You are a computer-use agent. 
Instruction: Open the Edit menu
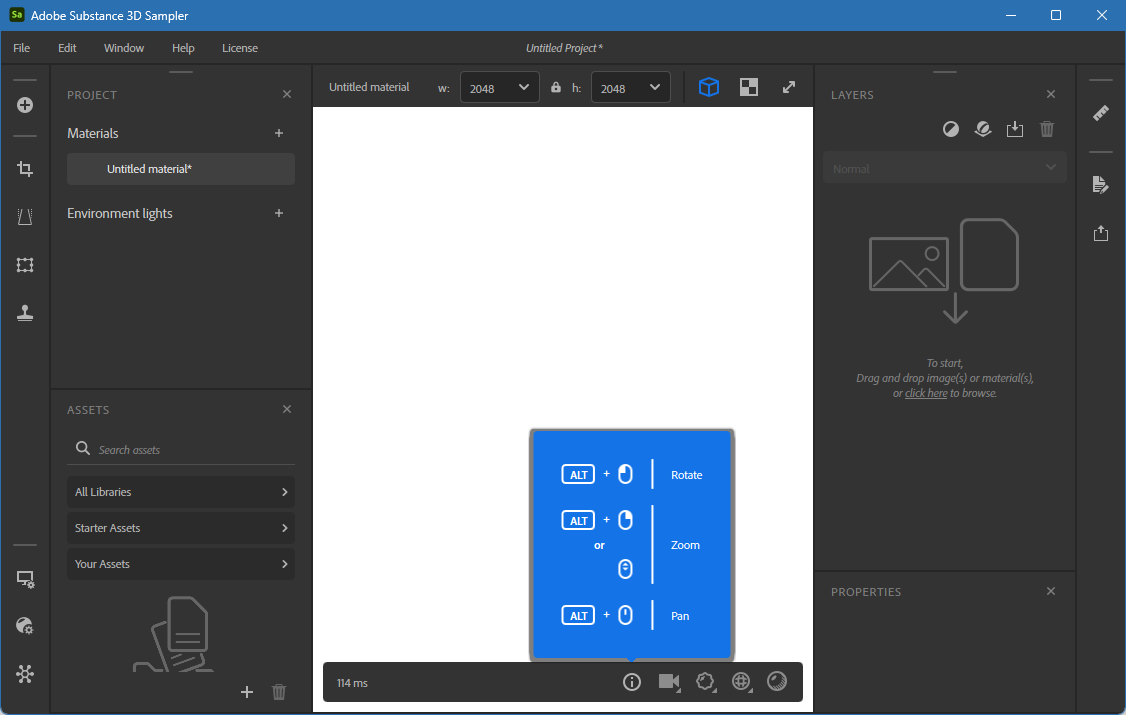click(68, 48)
